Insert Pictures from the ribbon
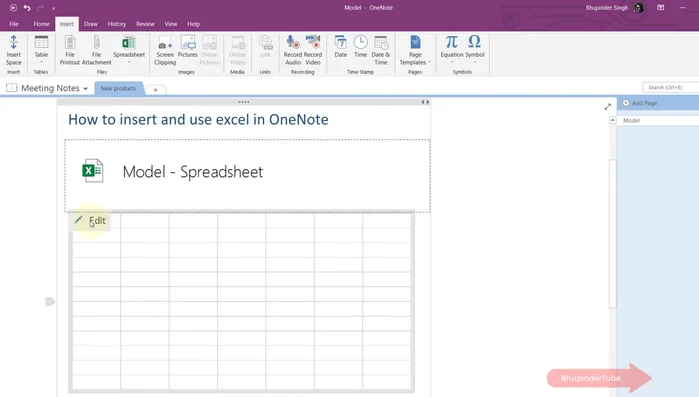699x397 pixels. pos(187,47)
